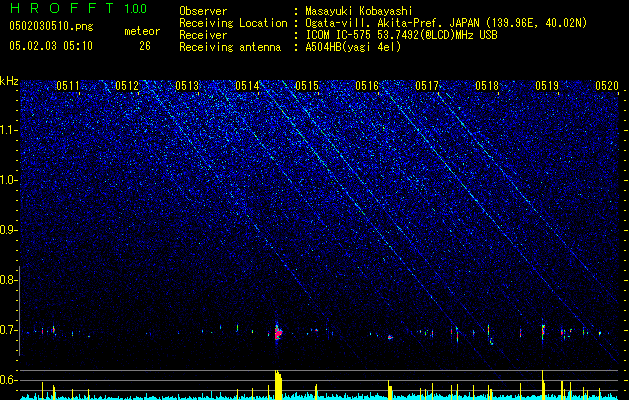Click the large red meteor echo after 0514
The width and height of the screenshot is (629, 400).
(x=278, y=332)
